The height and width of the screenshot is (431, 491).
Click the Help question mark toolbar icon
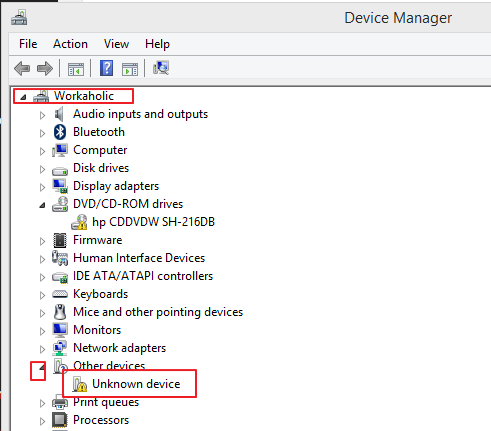click(x=107, y=68)
